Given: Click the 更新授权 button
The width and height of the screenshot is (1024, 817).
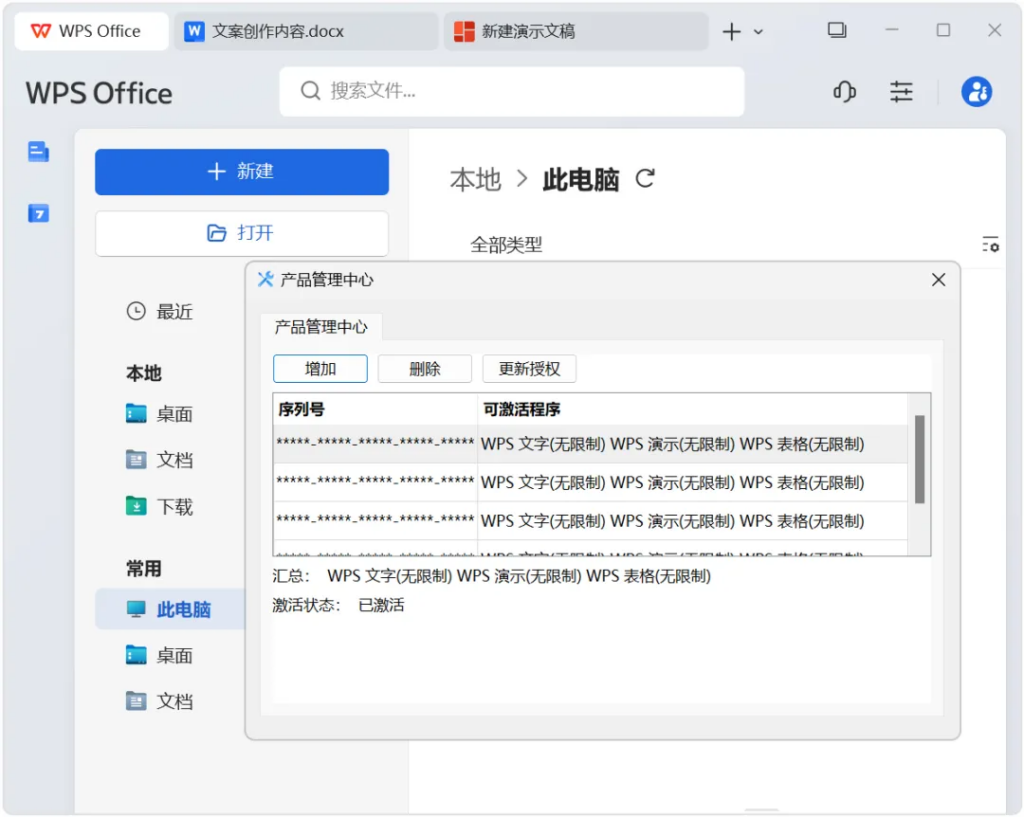Looking at the screenshot, I should coord(529,369).
